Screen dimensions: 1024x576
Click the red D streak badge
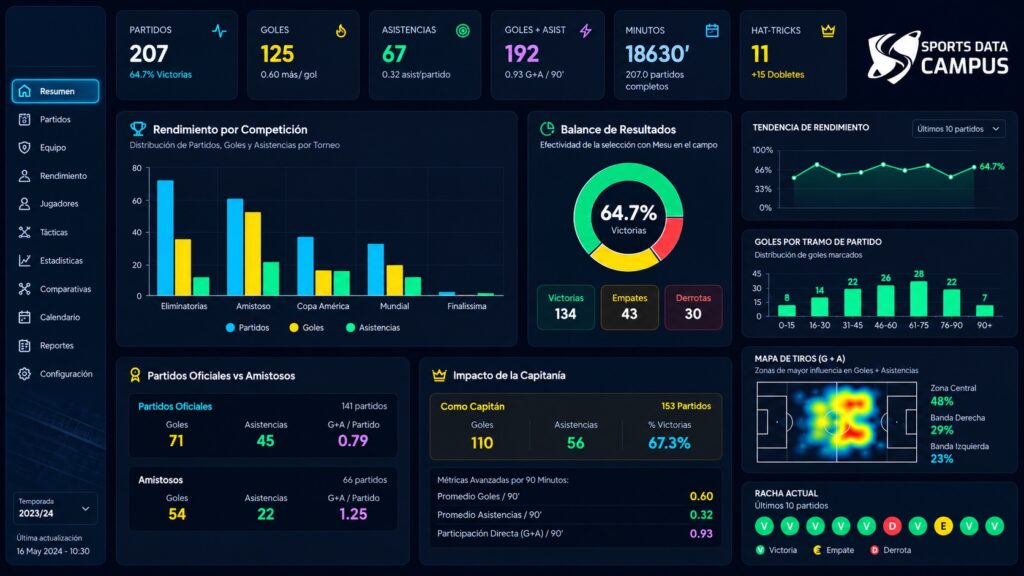(x=892, y=526)
